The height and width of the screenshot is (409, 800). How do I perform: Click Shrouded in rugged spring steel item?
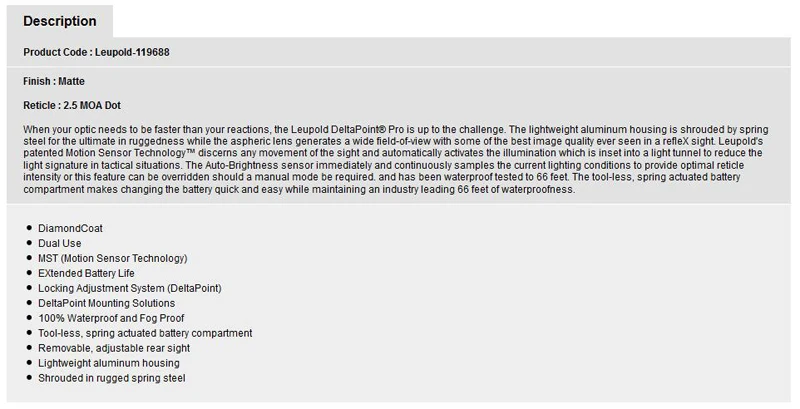pyautogui.click(x=112, y=378)
